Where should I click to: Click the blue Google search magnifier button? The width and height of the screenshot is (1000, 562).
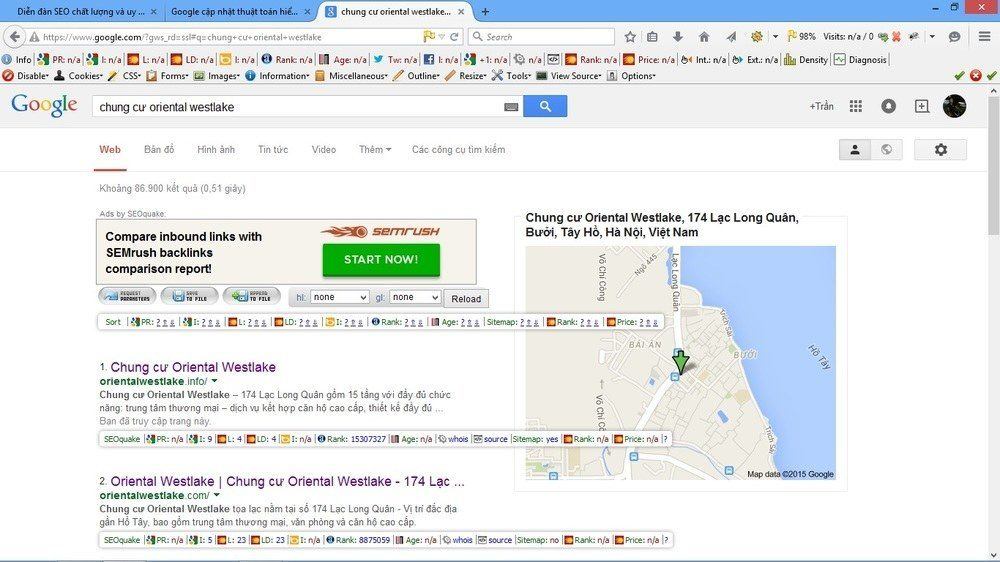click(x=545, y=107)
